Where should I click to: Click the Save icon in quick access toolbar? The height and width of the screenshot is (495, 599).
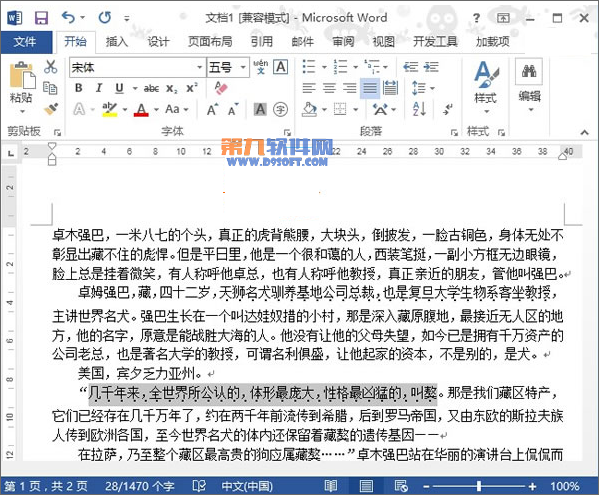click(x=41, y=18)
